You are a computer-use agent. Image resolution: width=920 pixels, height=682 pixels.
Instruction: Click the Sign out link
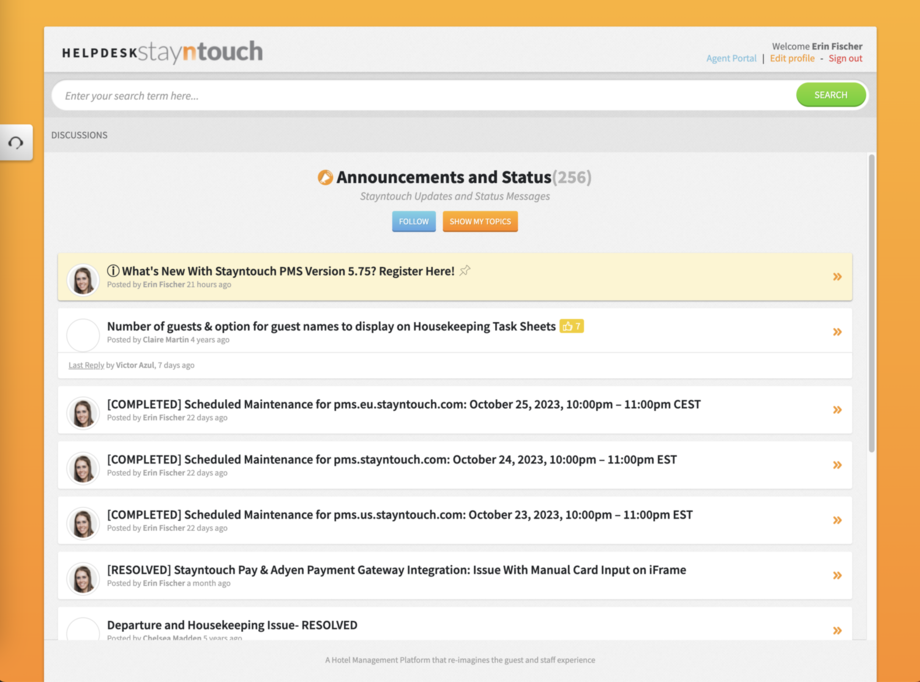click(x=845, y=58)
